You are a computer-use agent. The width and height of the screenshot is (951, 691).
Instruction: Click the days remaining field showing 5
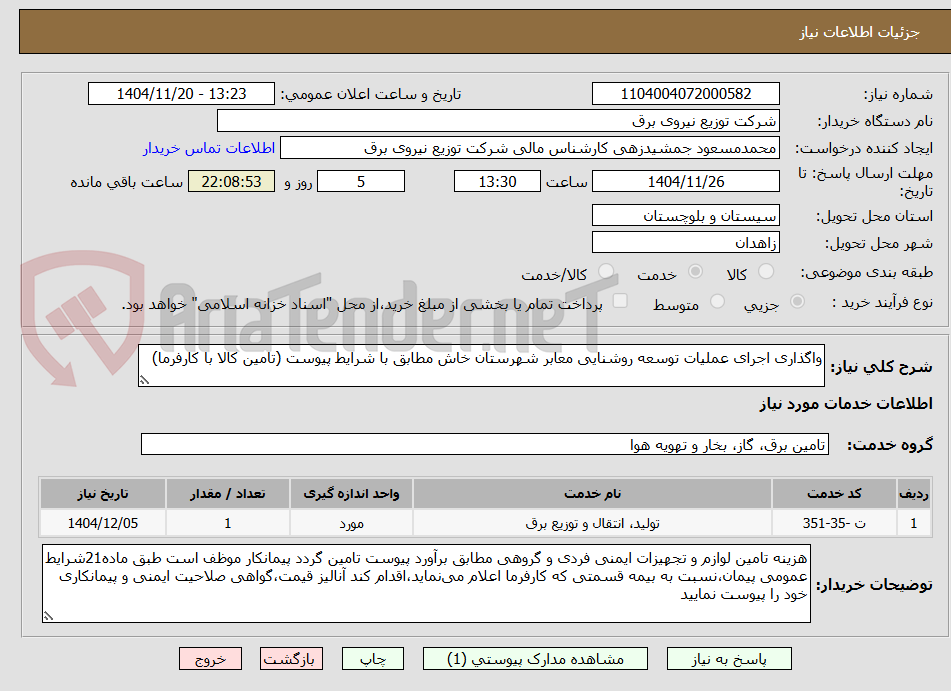coord(361,181)
